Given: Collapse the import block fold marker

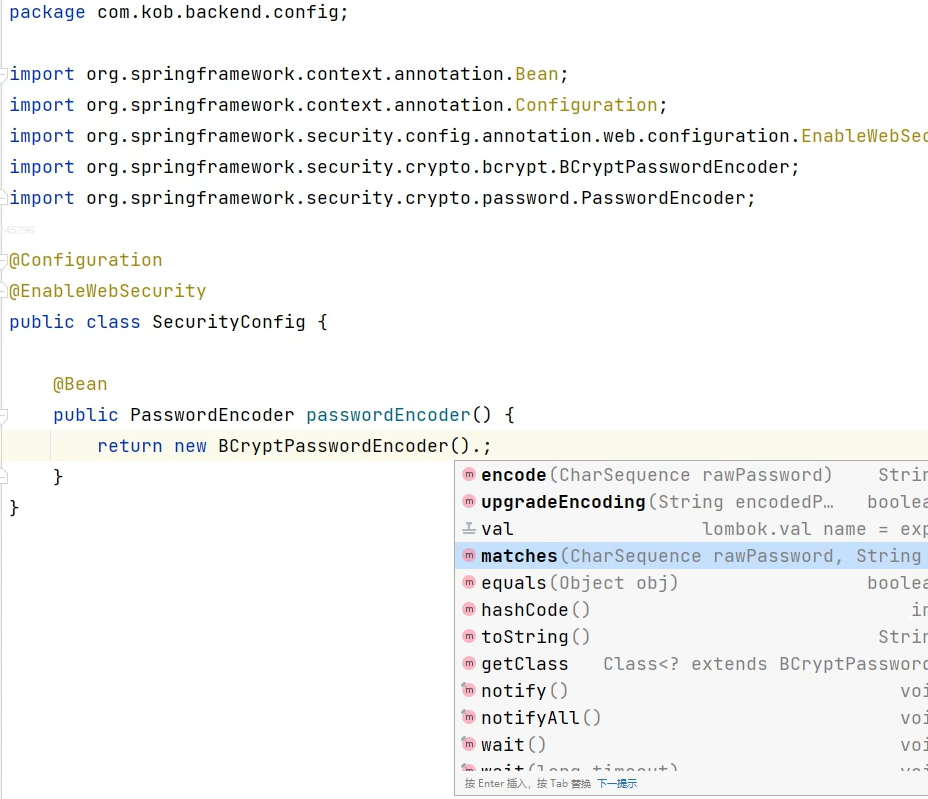Looking at the screenshot, I should (x=4, y=74).
